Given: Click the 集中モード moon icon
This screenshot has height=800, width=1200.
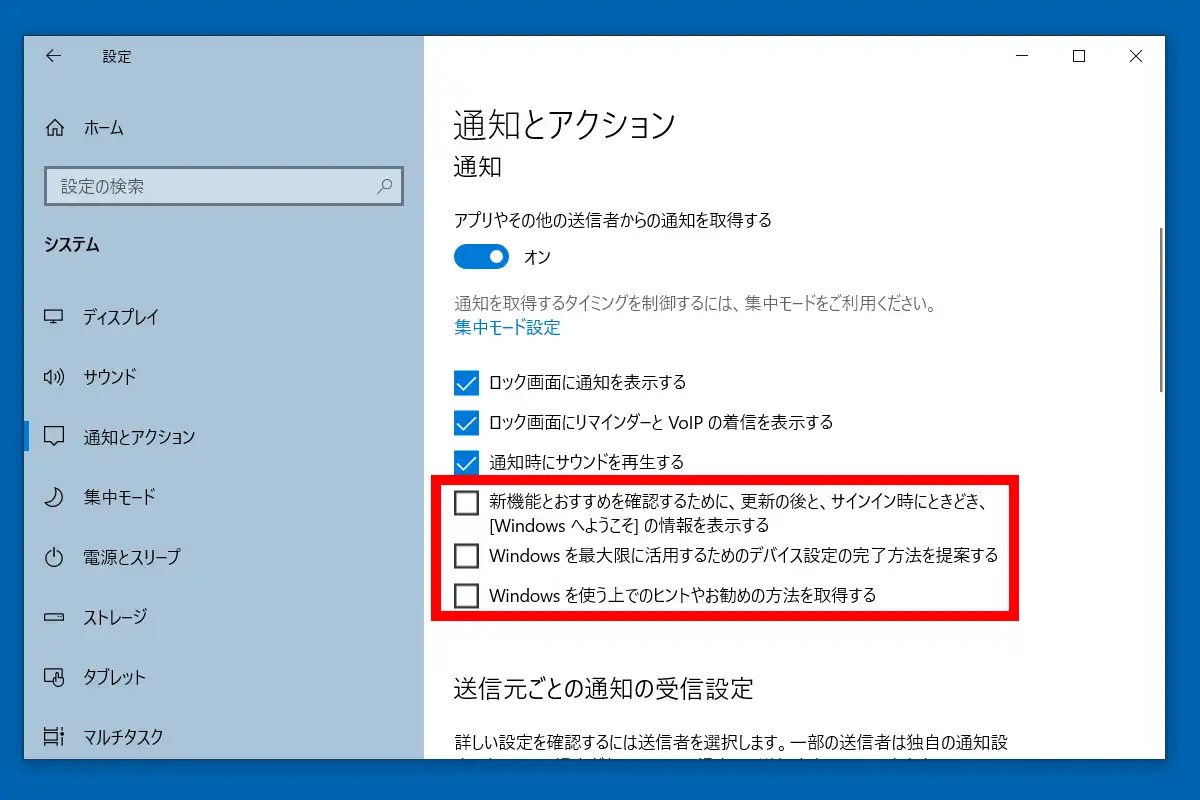Looking at the screenshot, I should point(54,497).
